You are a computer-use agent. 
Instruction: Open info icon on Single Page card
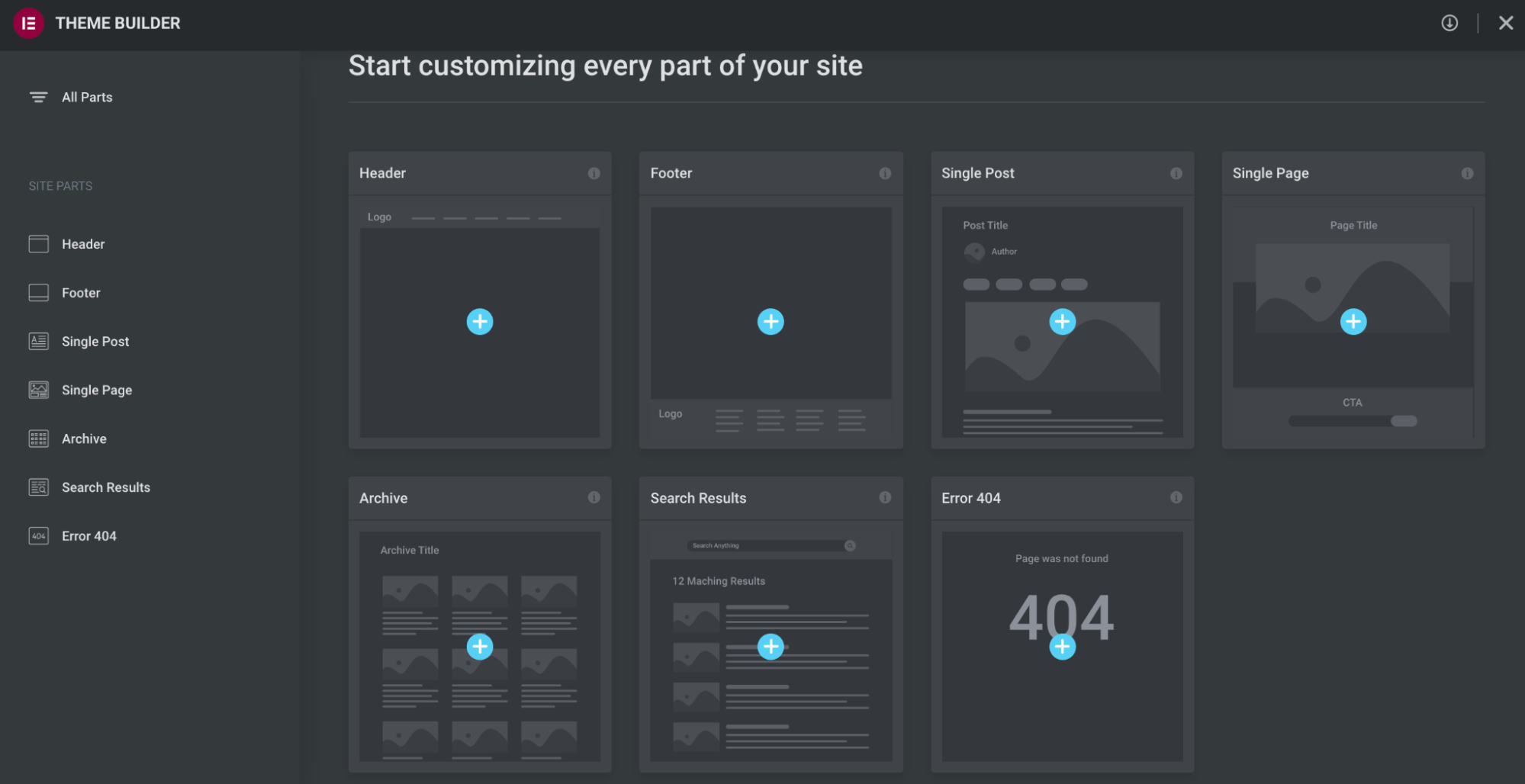[x=1466, y=174]
